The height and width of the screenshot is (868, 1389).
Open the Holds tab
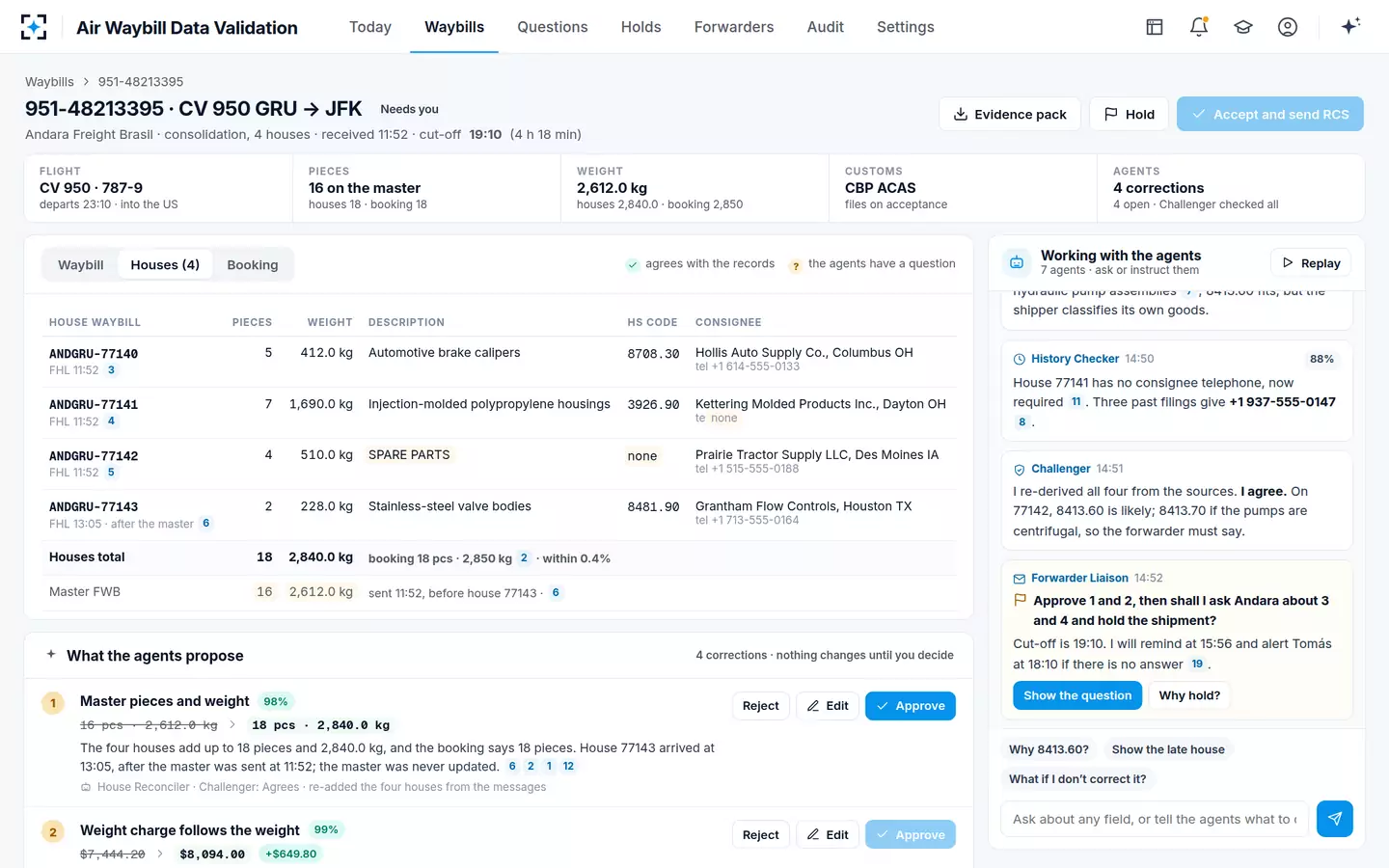tap(641, 27)
